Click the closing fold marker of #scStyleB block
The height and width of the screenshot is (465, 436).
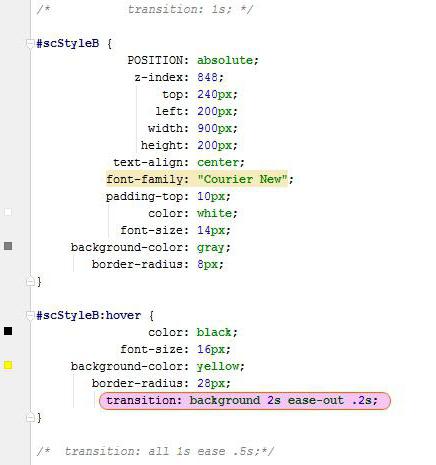[x=30, y=282]
